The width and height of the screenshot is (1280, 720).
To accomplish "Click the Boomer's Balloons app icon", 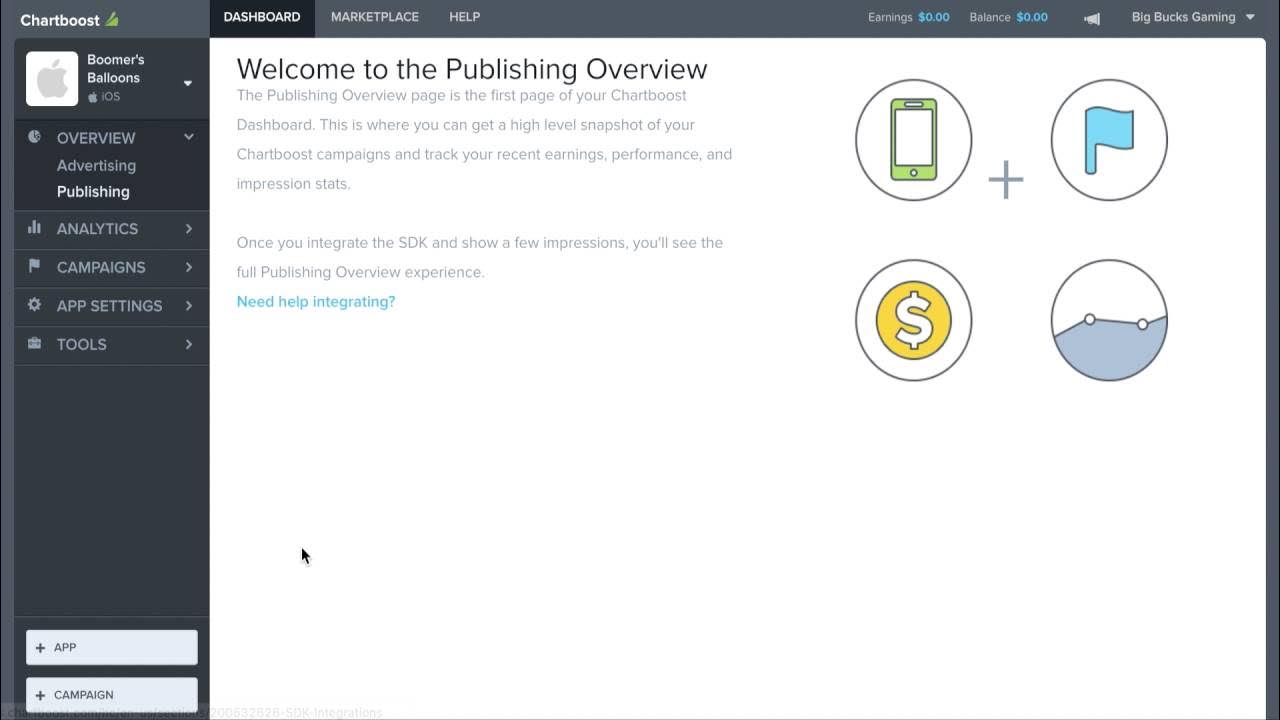I will (x=52, y=79).
